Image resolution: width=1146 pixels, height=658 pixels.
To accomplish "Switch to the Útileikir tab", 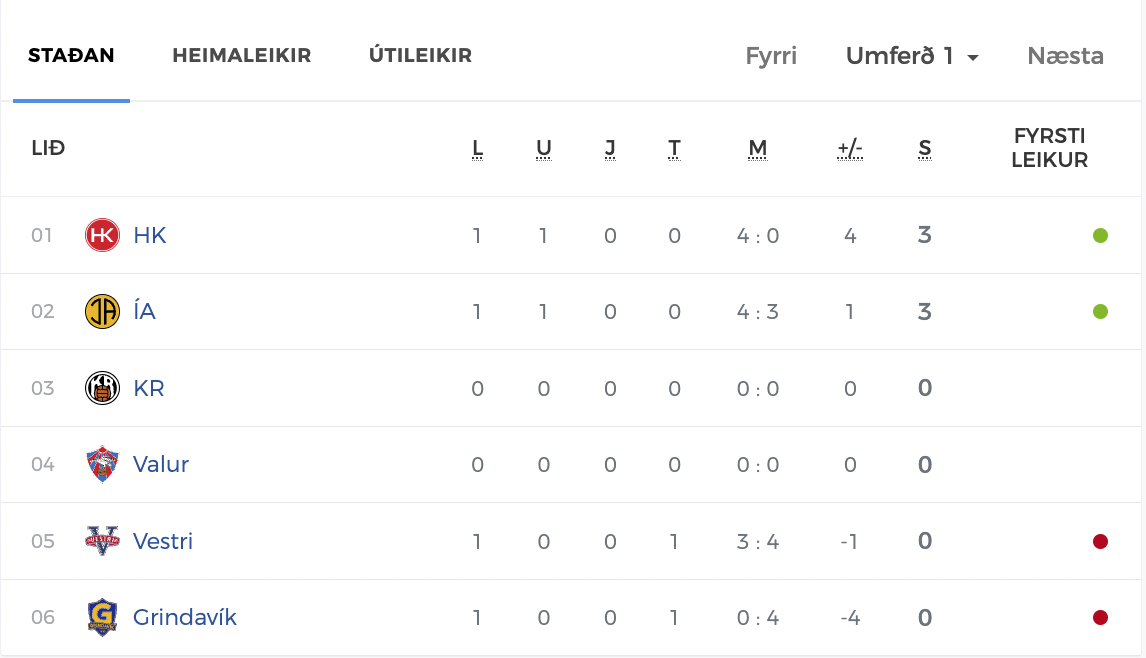I will tap(420, 56).
